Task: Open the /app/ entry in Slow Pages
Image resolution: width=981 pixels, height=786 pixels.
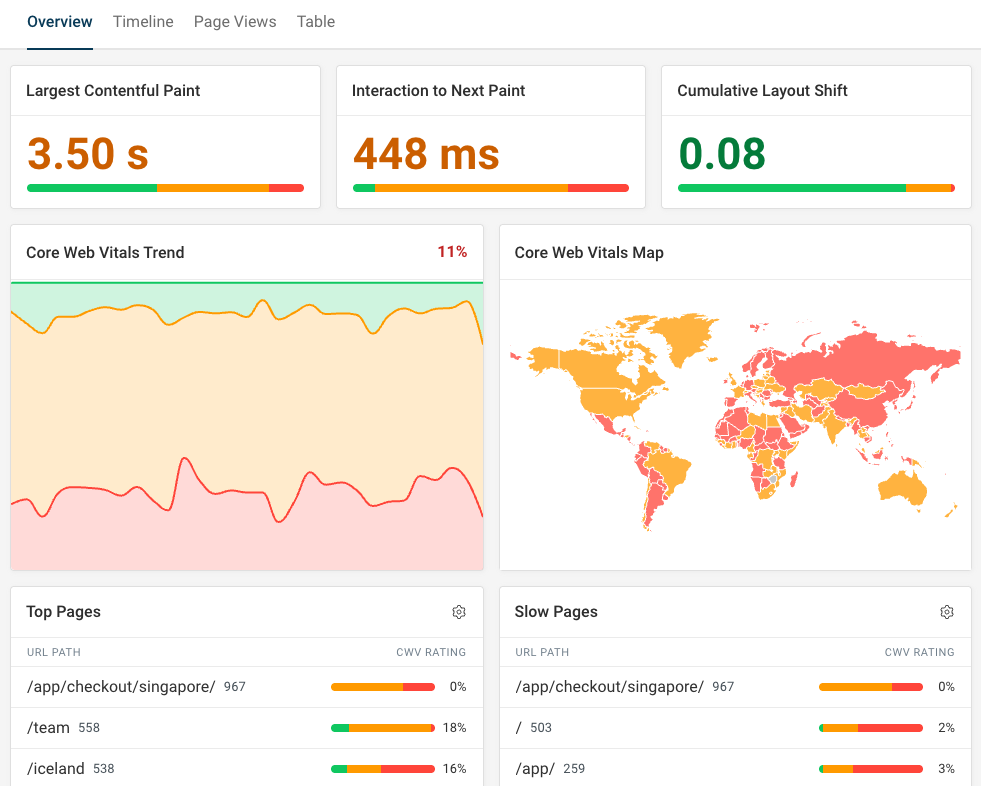Action: [x=535, y=768]
